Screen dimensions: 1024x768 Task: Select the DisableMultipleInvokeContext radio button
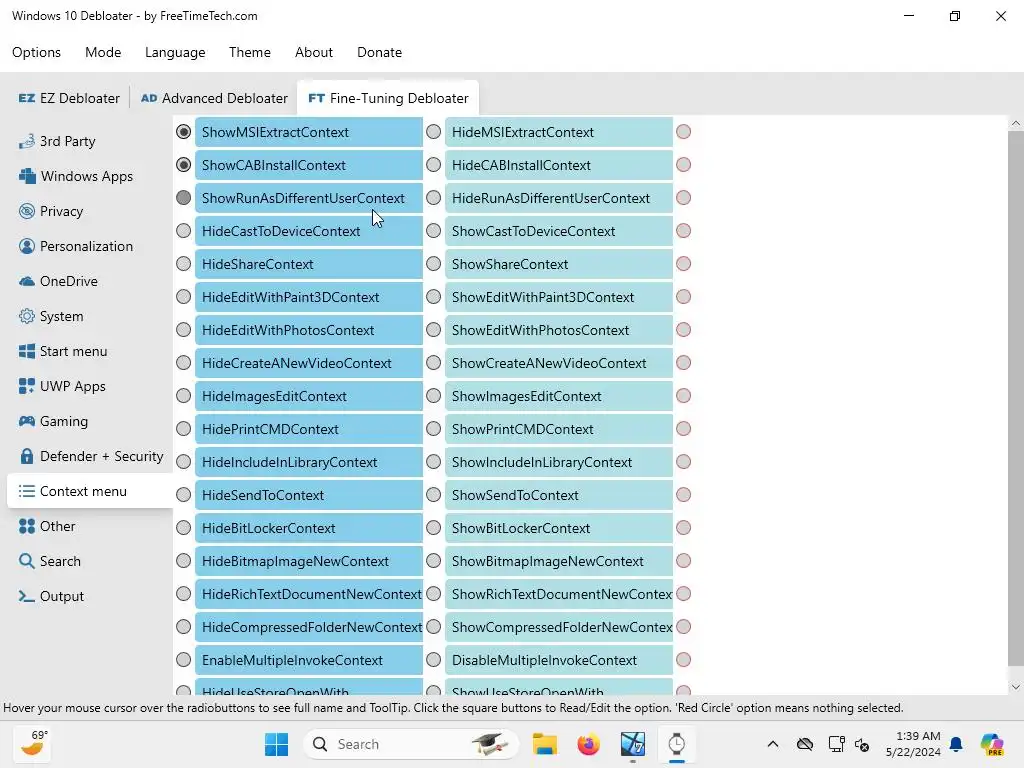[434, 660]
